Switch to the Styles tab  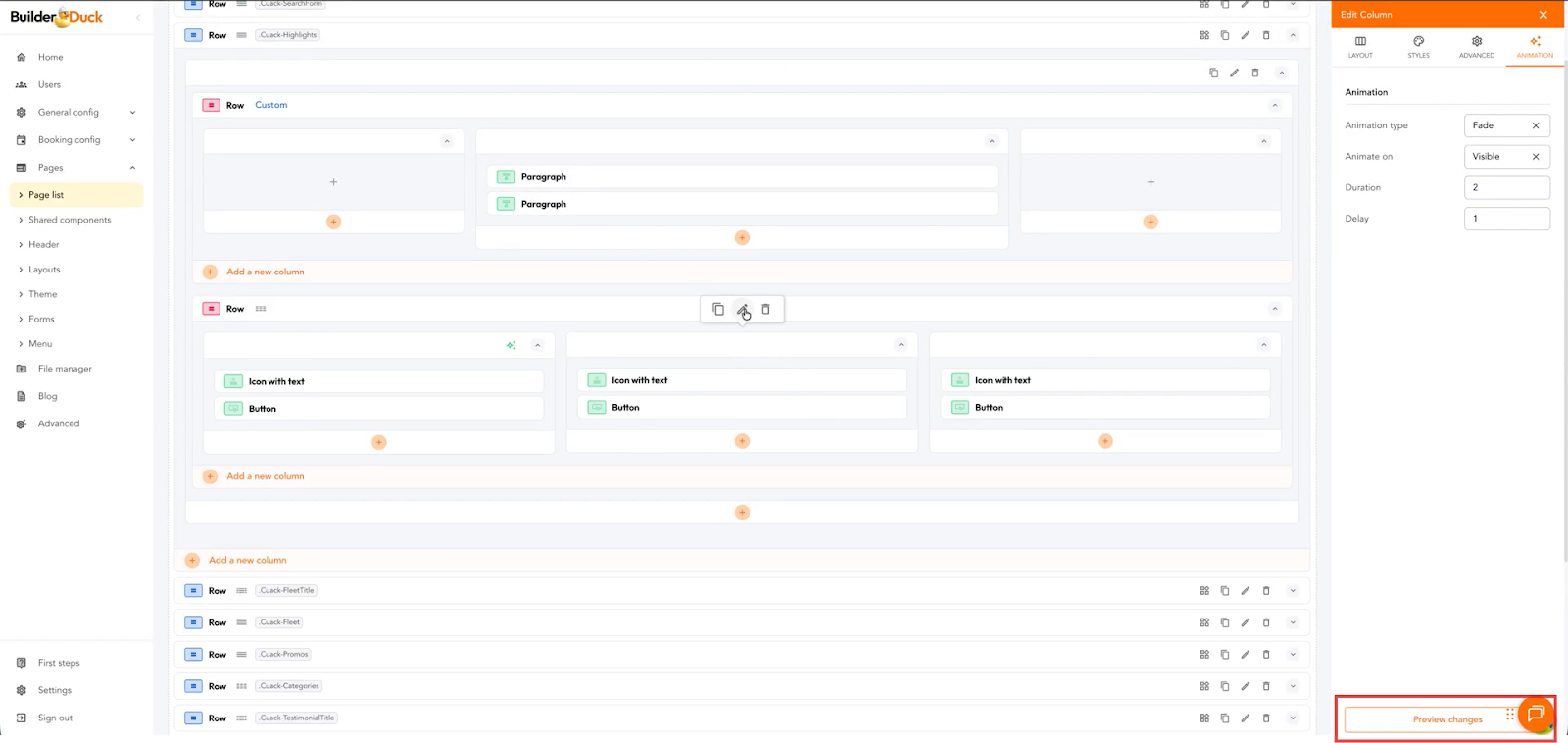(1418, 47)
